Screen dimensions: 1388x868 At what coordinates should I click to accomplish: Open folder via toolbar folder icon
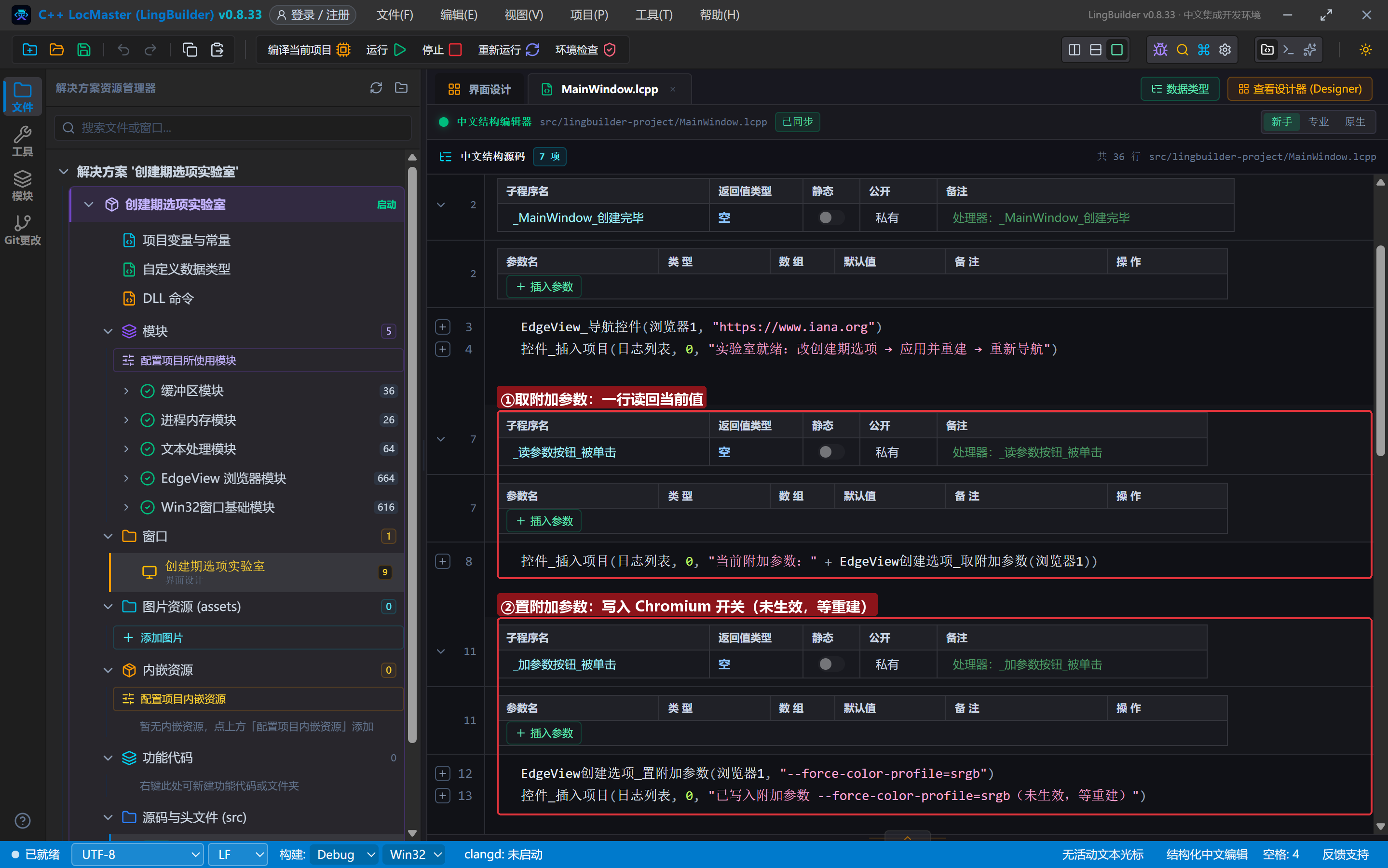pyautogui.click(x=56, y=50)
